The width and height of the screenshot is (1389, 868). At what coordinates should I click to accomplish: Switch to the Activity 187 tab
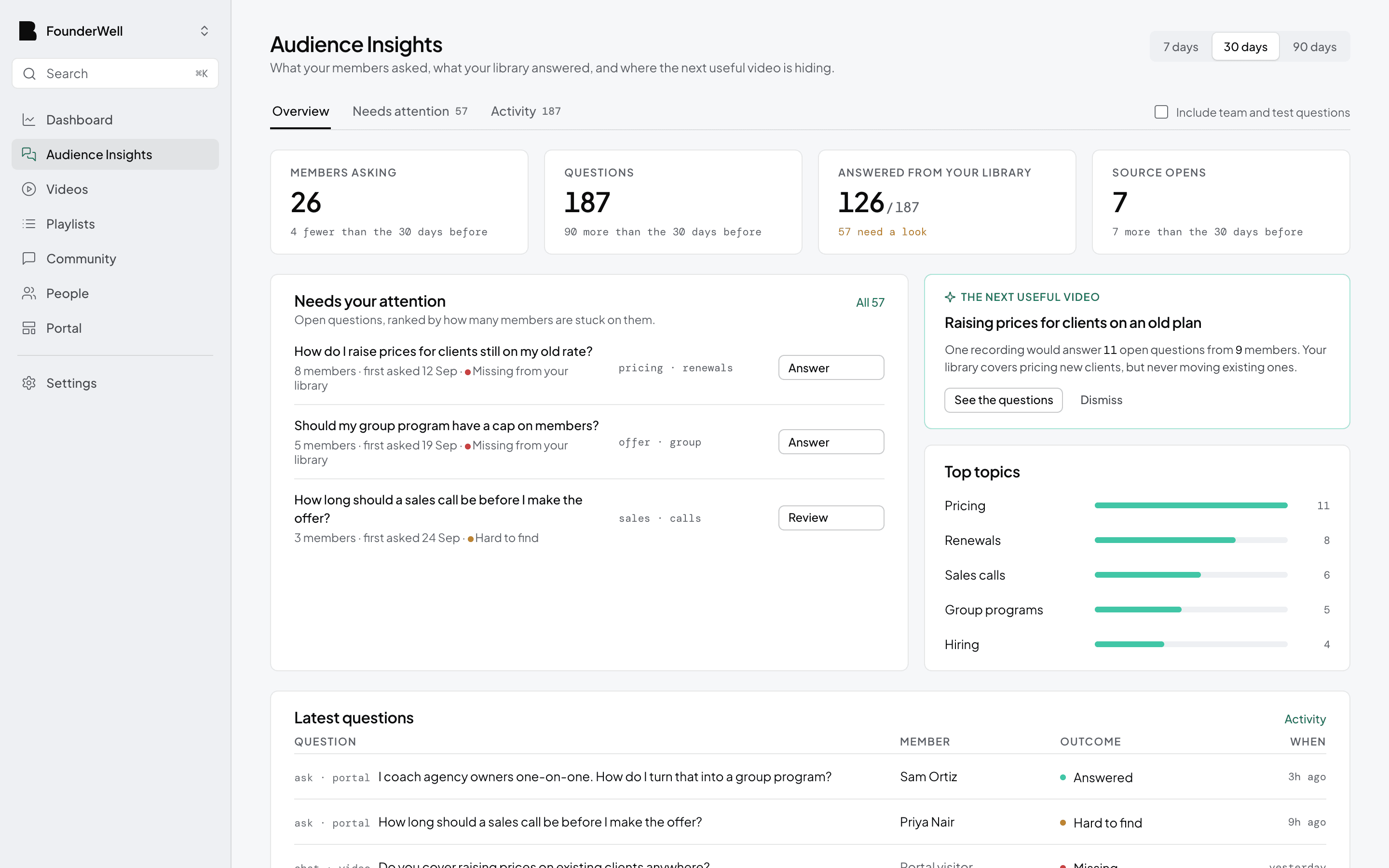[x=526, y=111]
